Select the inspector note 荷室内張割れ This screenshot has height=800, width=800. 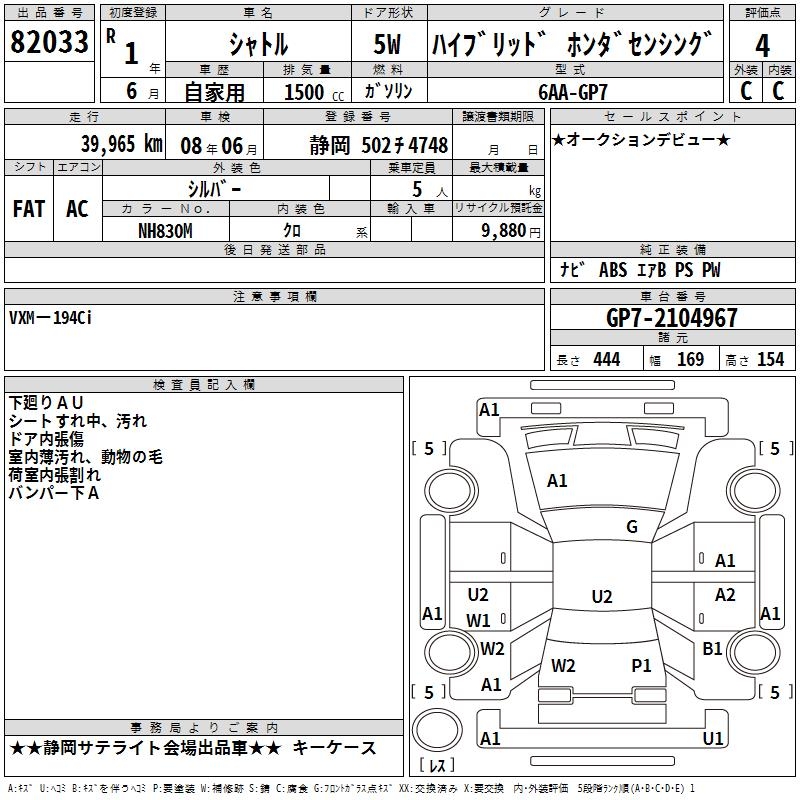pyautogui.click(x=55, y=474)
